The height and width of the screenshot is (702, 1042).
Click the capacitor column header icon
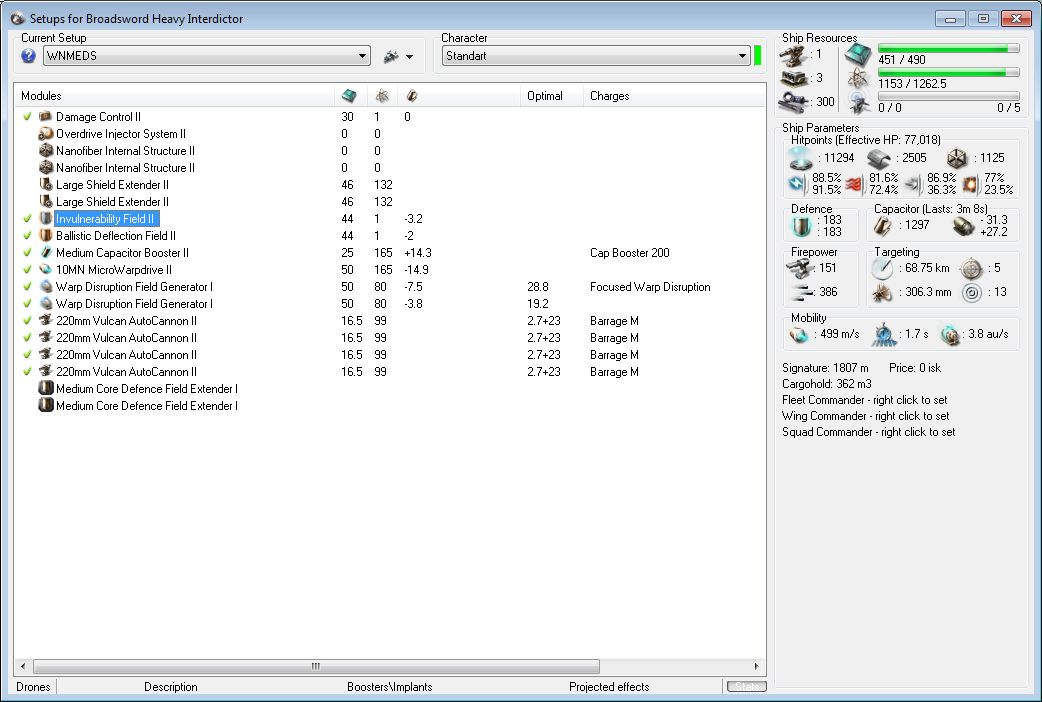[x=412, y=96]
